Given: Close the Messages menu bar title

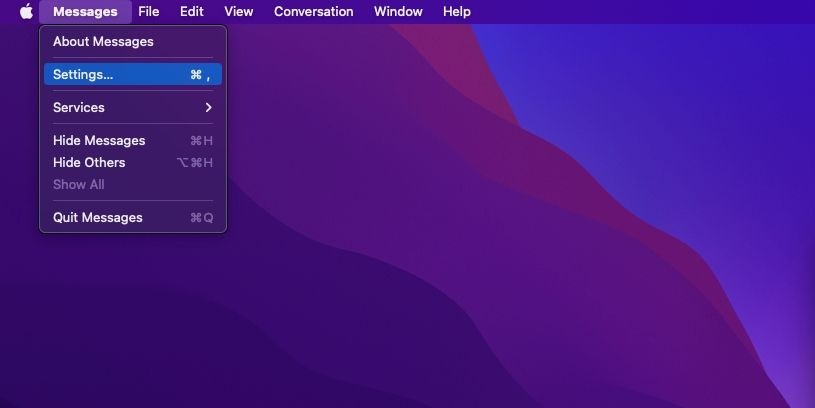Looking at the screenshot, I should (85, 11).
